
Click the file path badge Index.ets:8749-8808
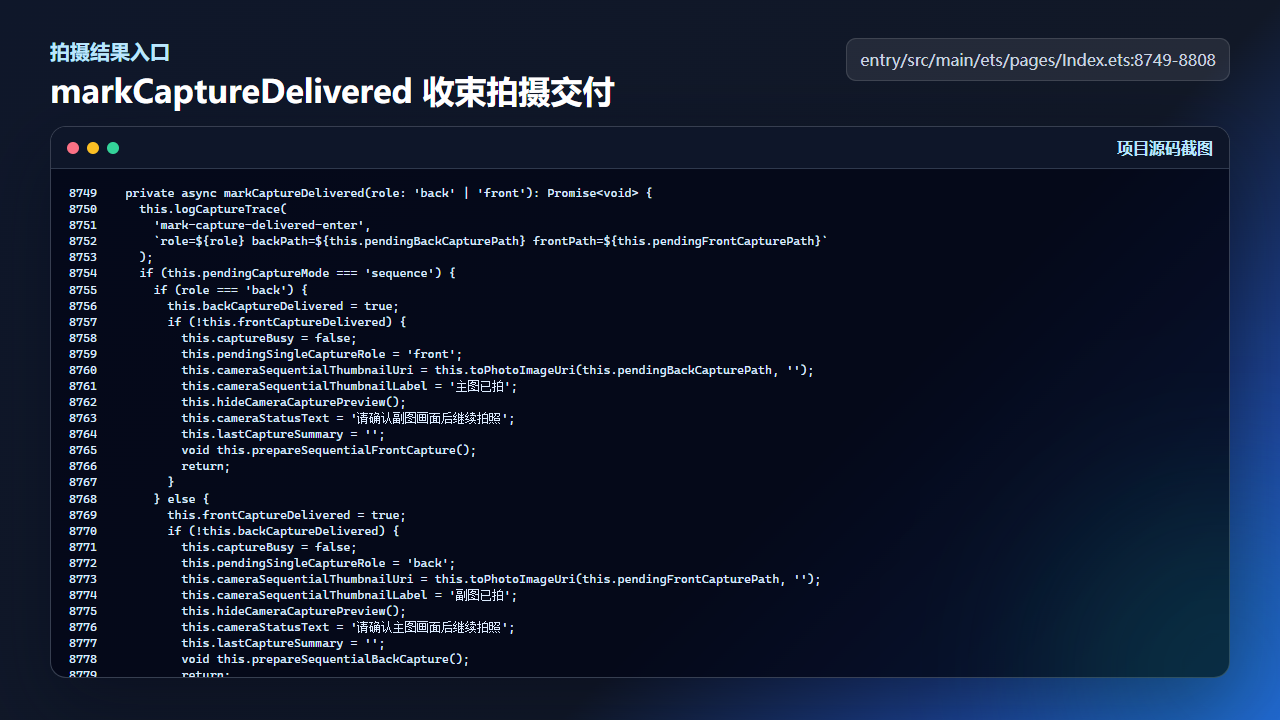1038,60
